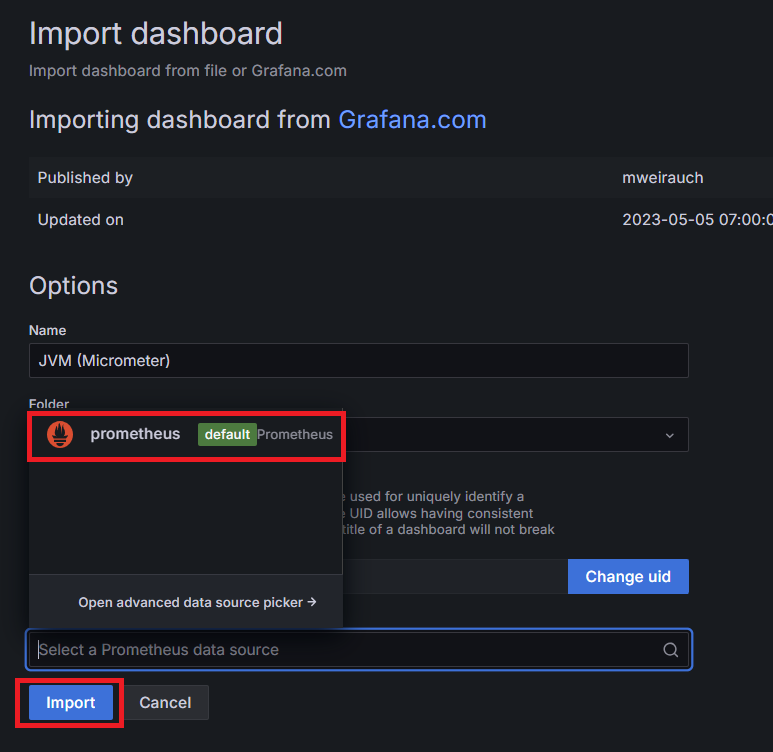
Task: Click the Import button
Action: click(x=70, y=702)
